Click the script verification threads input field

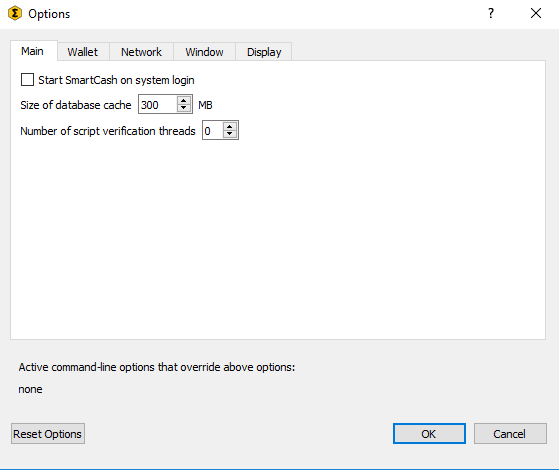click(213, 130)
